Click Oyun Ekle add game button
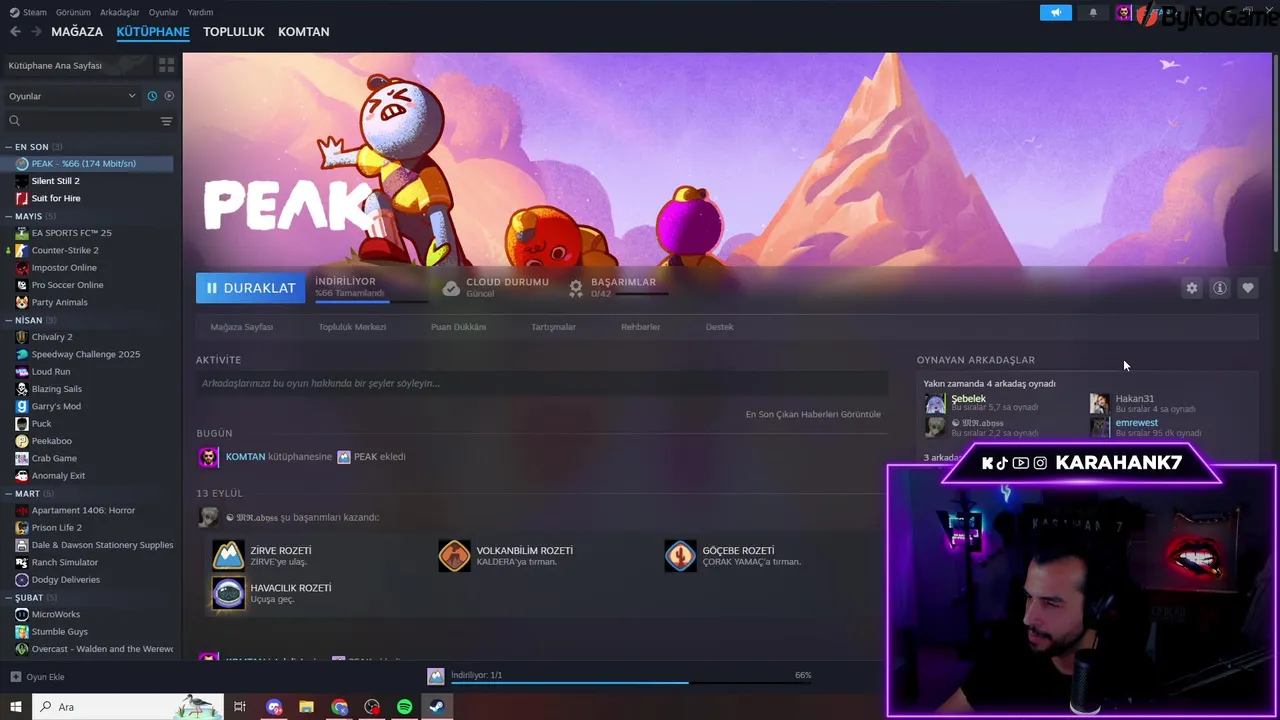1280x720 pixels. (x=38, y=677)
